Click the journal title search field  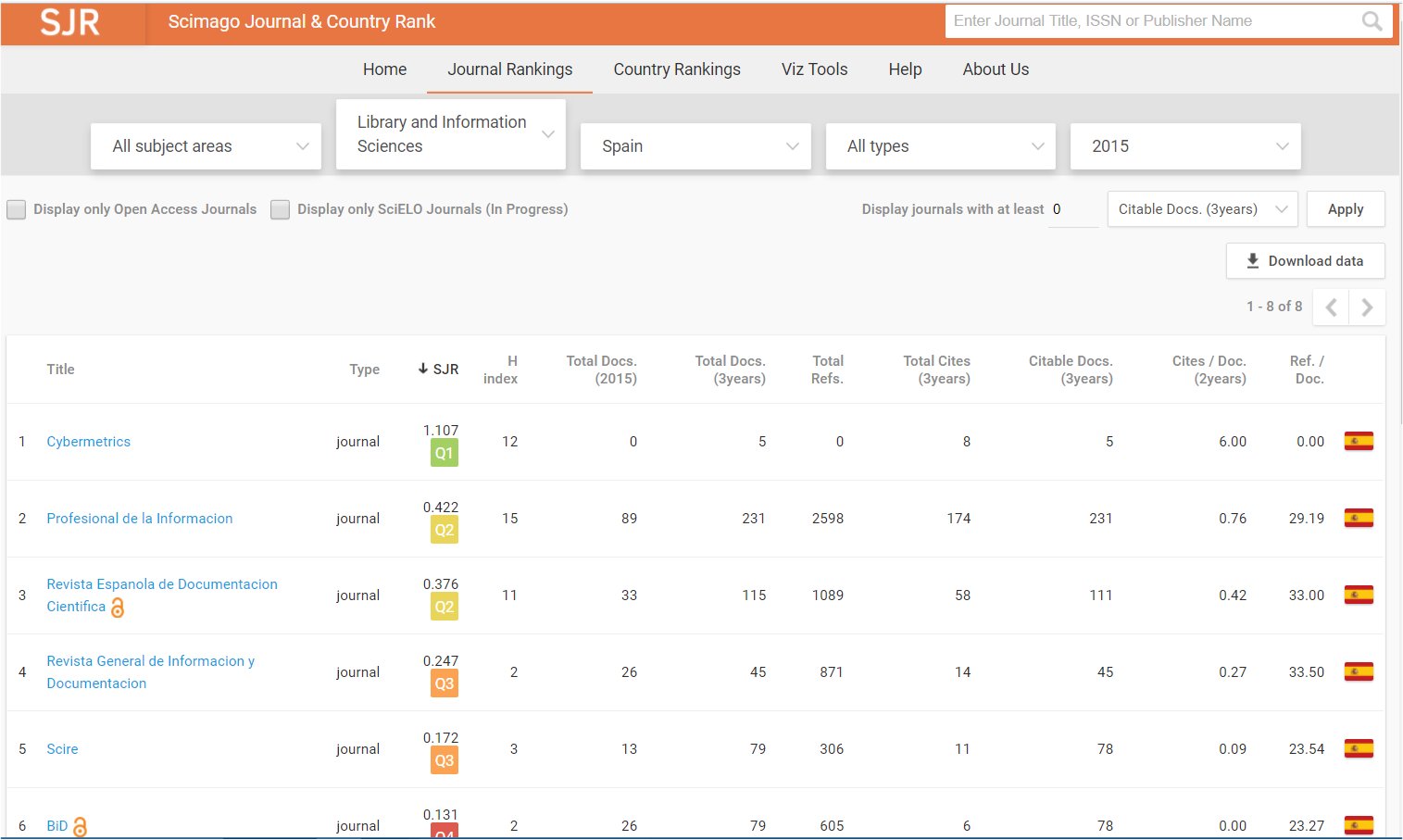1148,21
